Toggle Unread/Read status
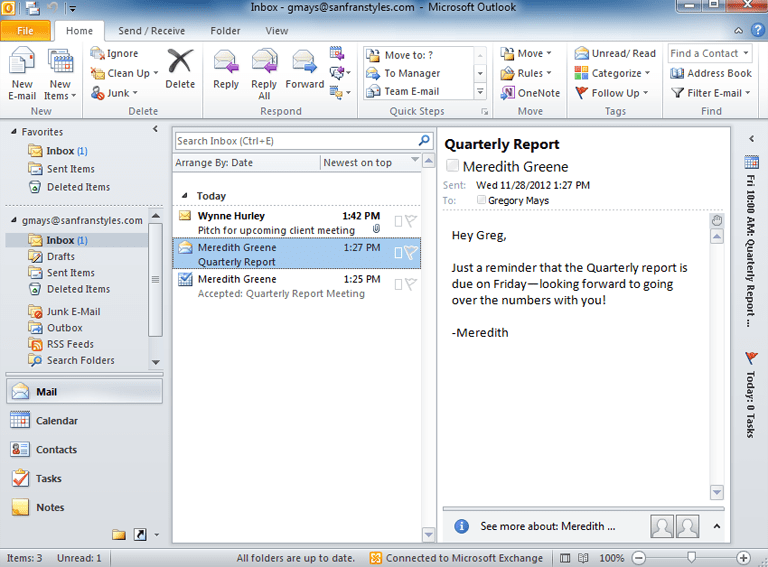 [615, 53]
